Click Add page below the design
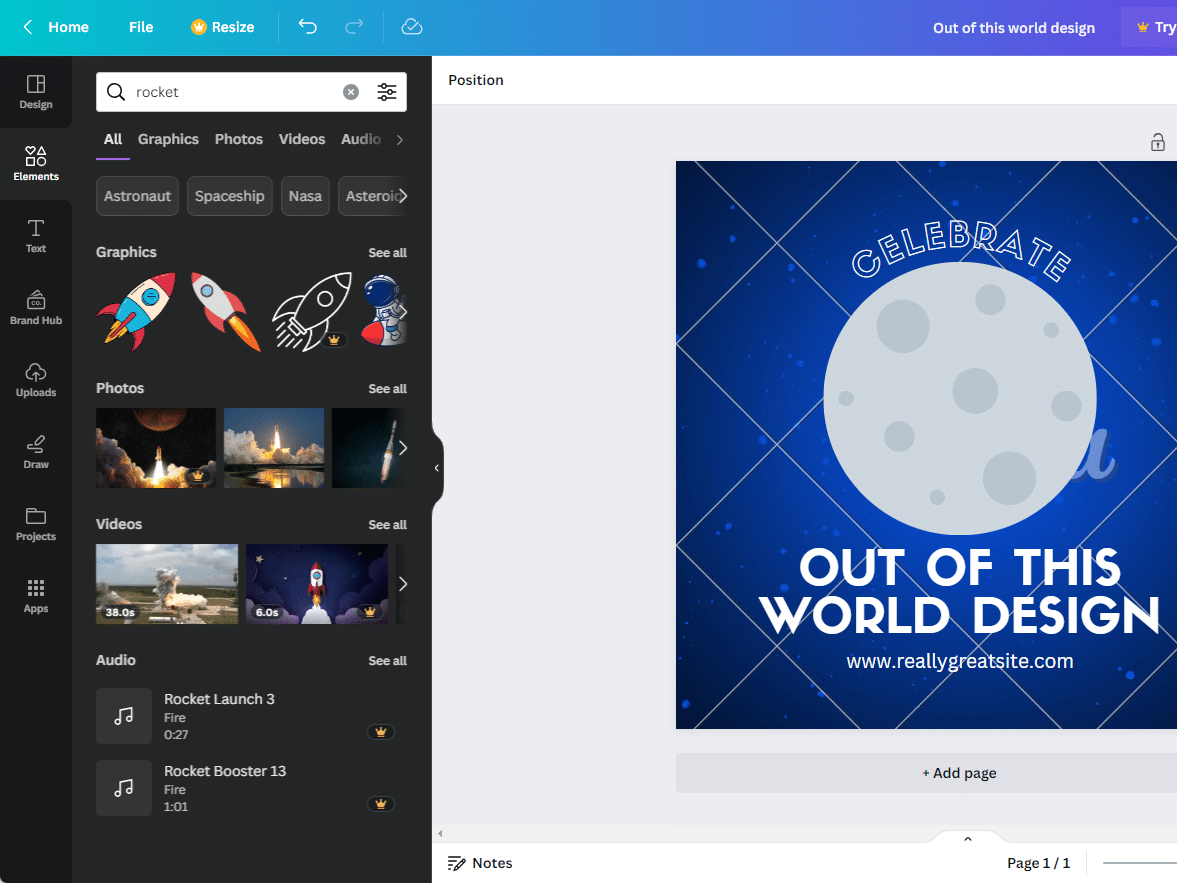The width and height of the screenshot is (1177, 883). coord(959,772)
